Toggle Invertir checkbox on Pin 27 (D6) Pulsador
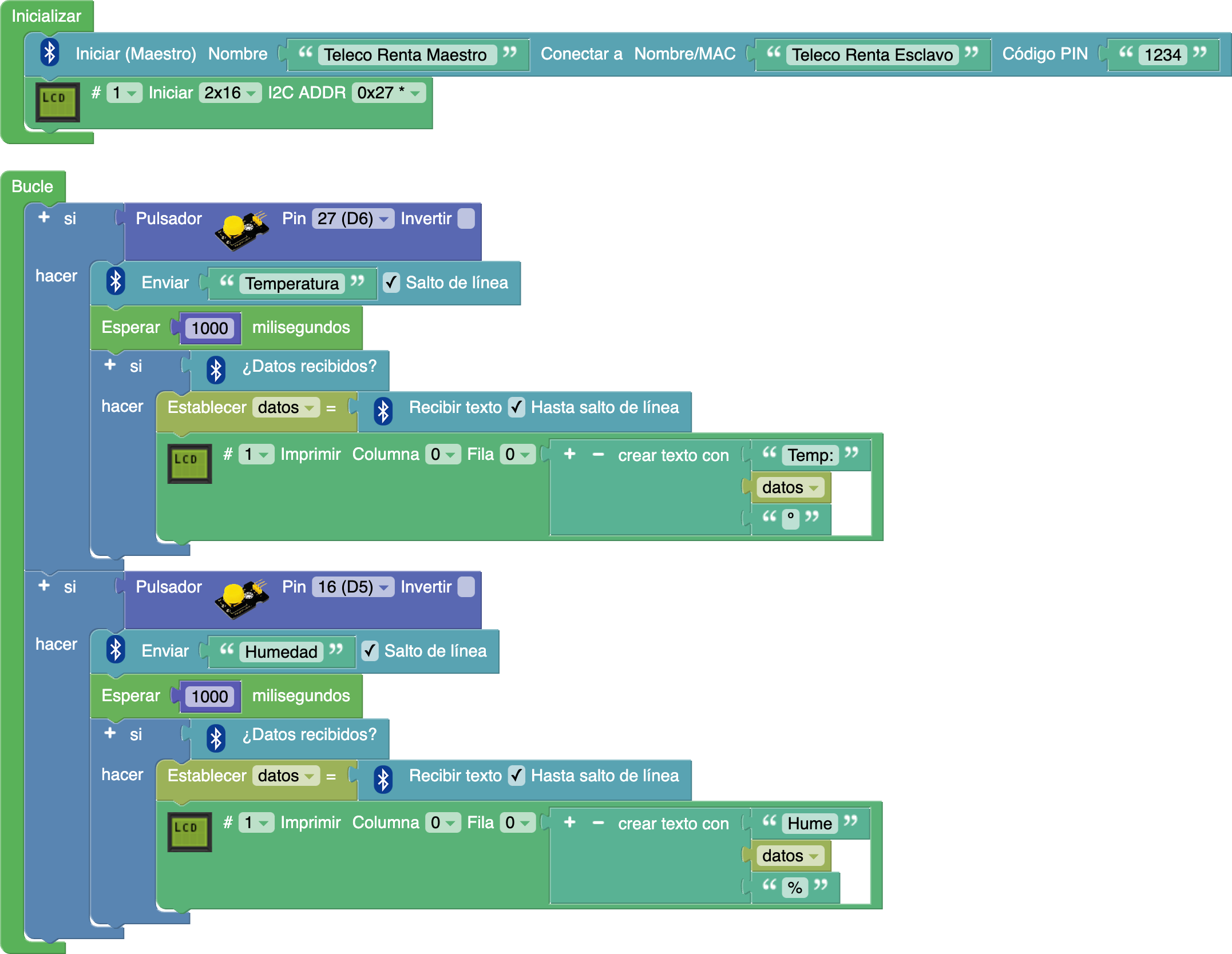This screenshot has height=954, width=1232. tap(466, 218)
